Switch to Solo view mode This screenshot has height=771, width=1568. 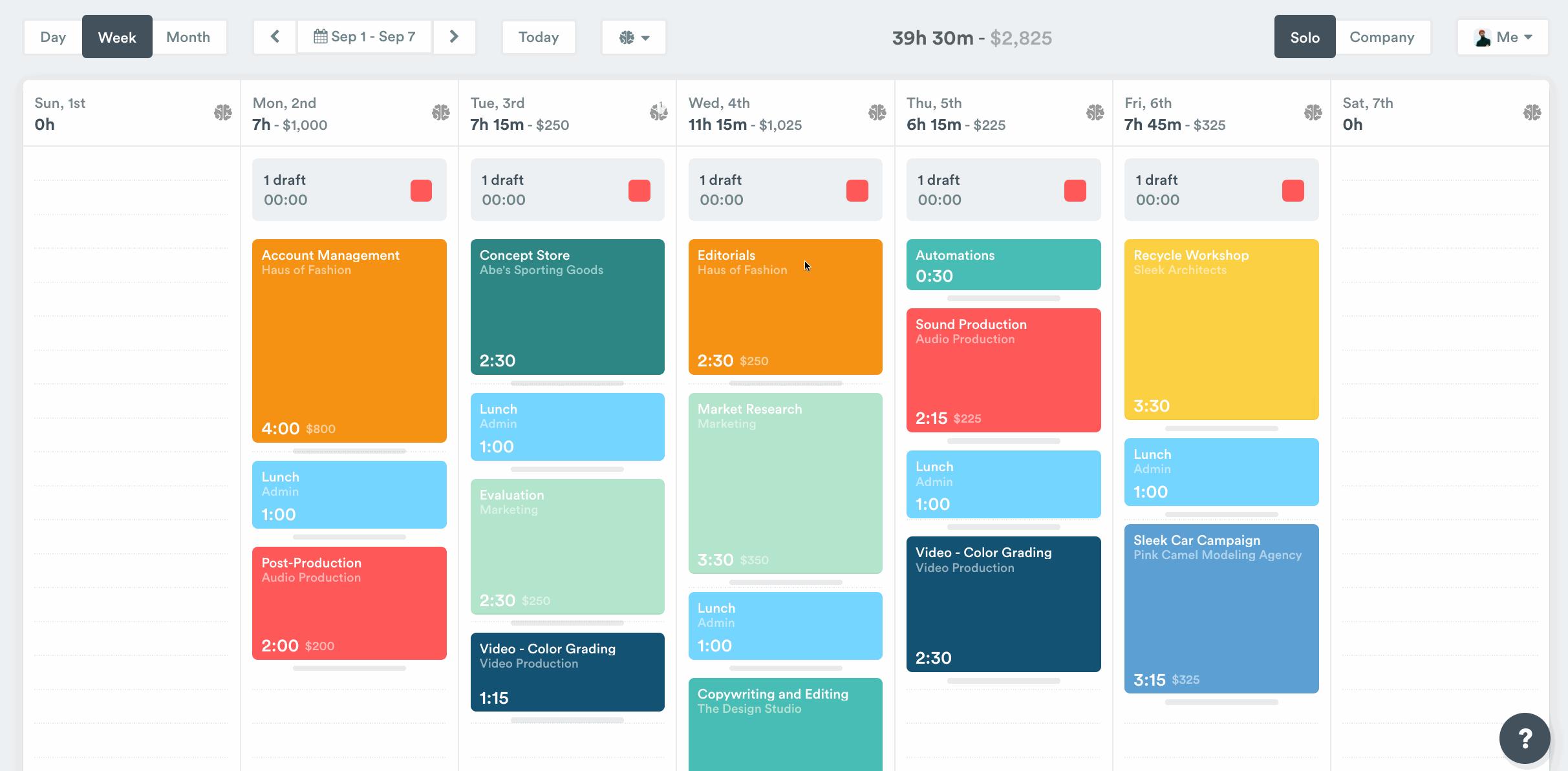pos(1304,37)
